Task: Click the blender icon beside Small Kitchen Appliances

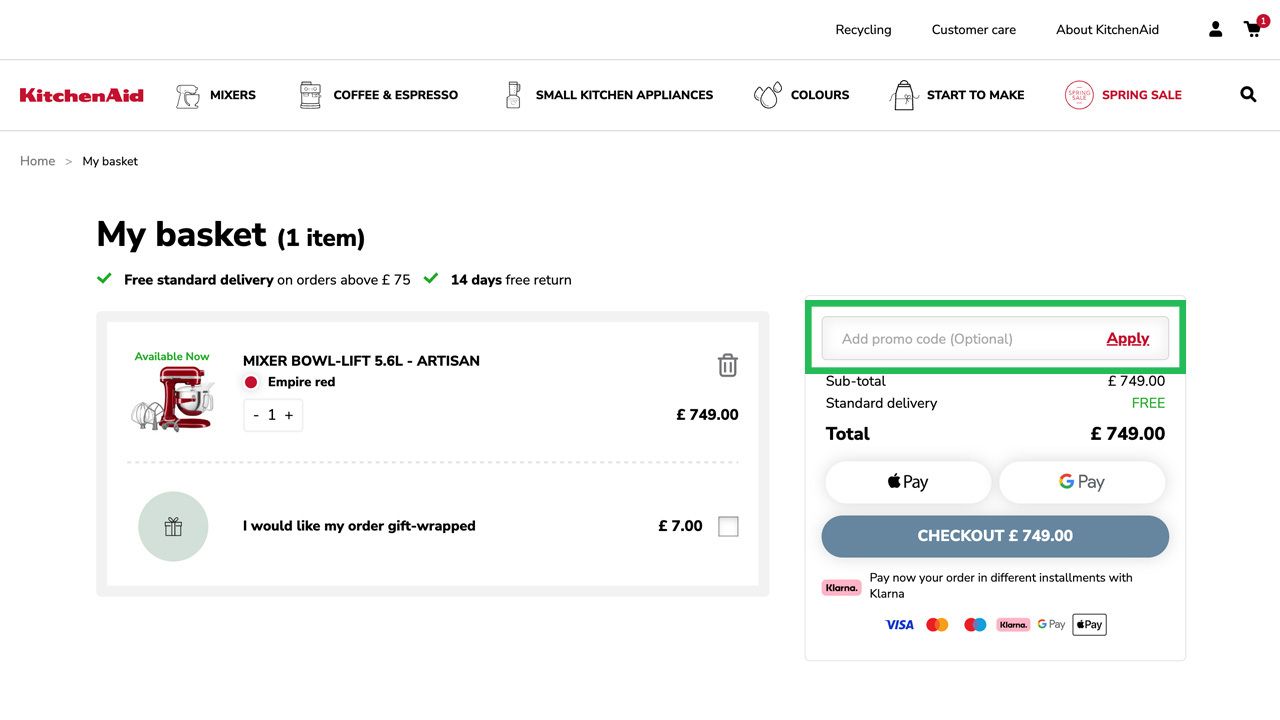Action: [x=513, y=95]
